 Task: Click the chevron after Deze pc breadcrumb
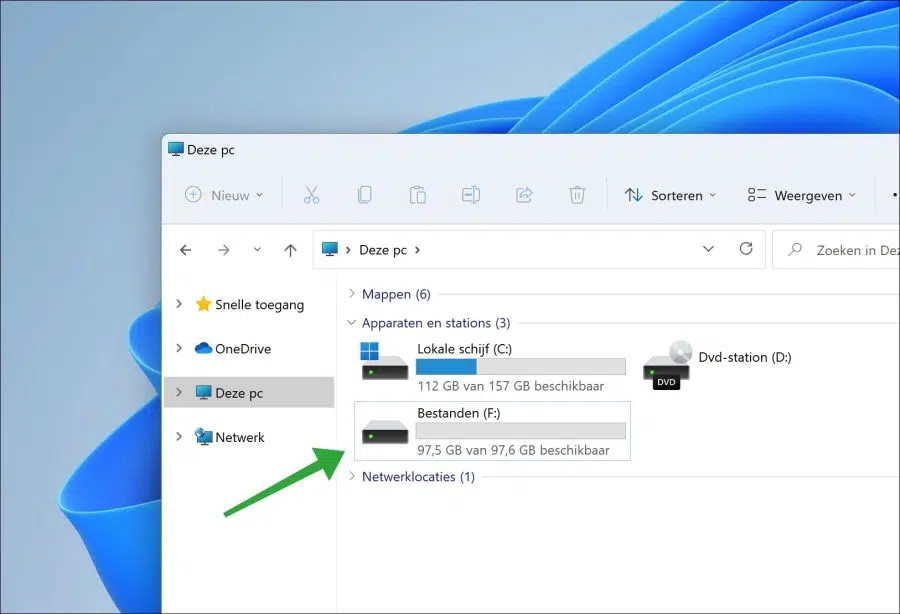(x=417, y=250)
